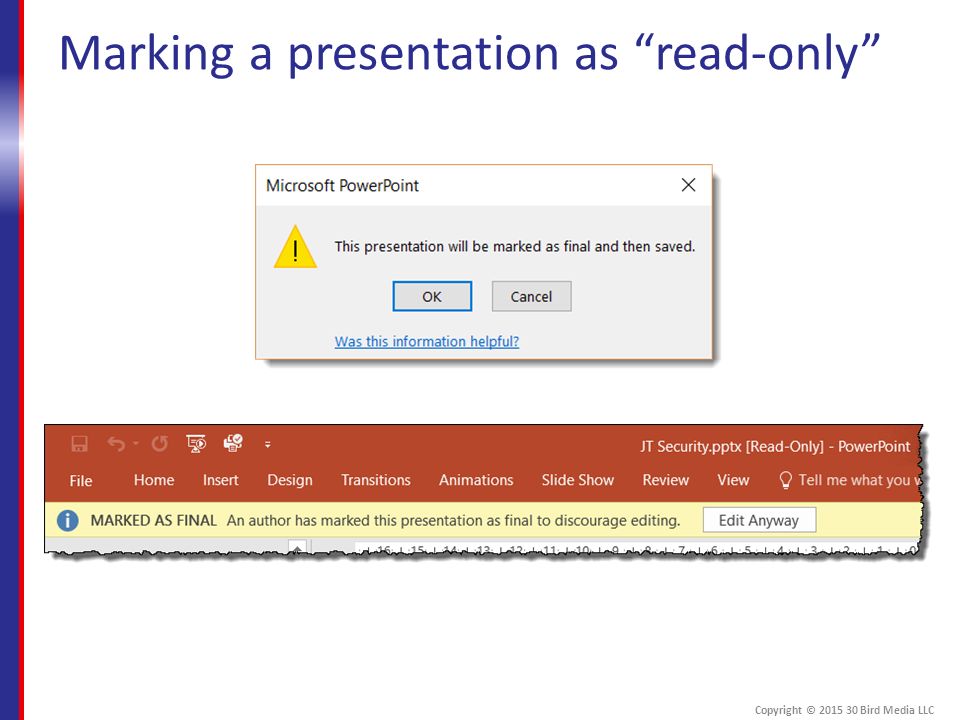
Task: Click the horizontal ruler below message bar
Action: point(637,549)
